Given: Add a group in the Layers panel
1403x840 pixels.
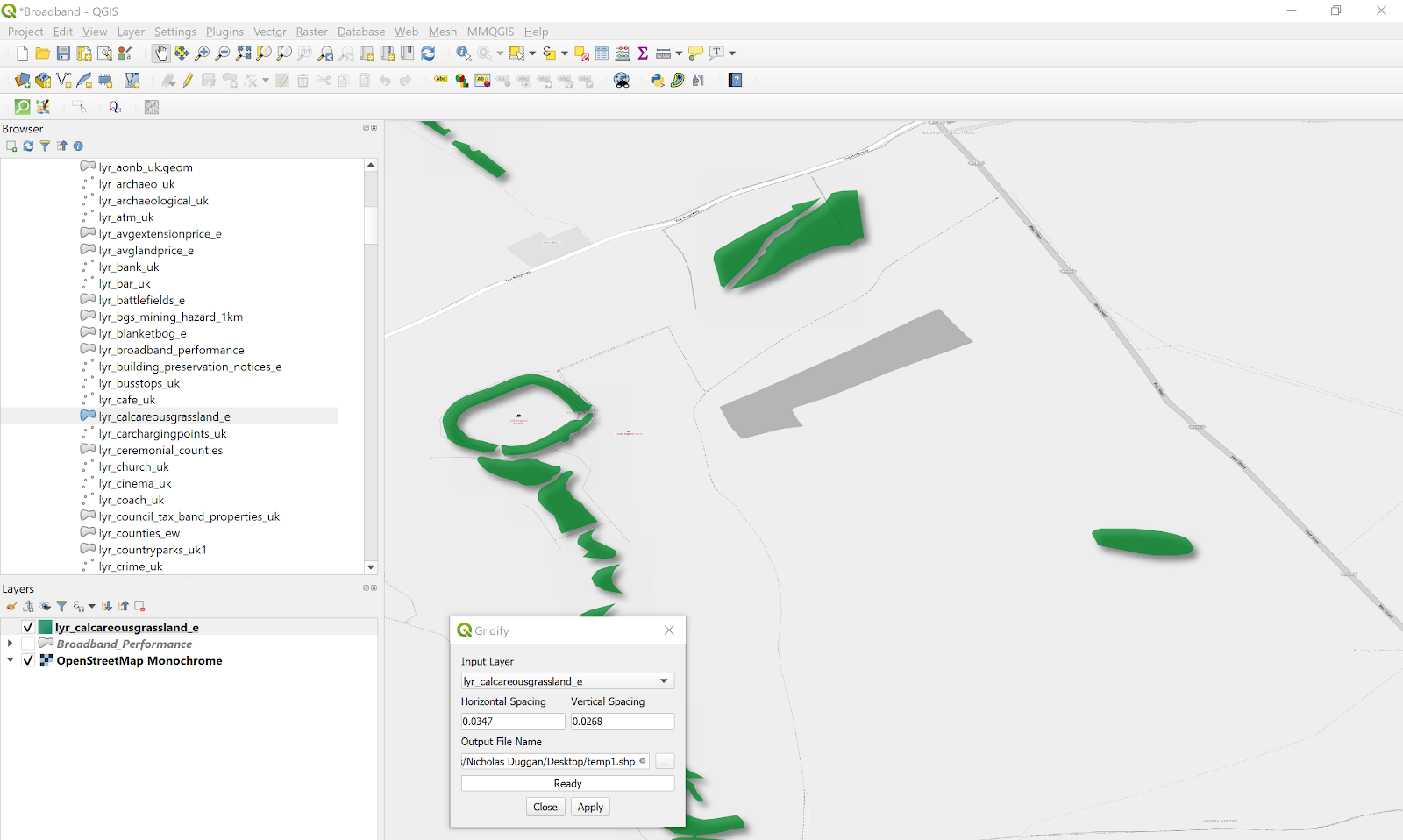Looking at the screenshot, I should tap(28, 606).
